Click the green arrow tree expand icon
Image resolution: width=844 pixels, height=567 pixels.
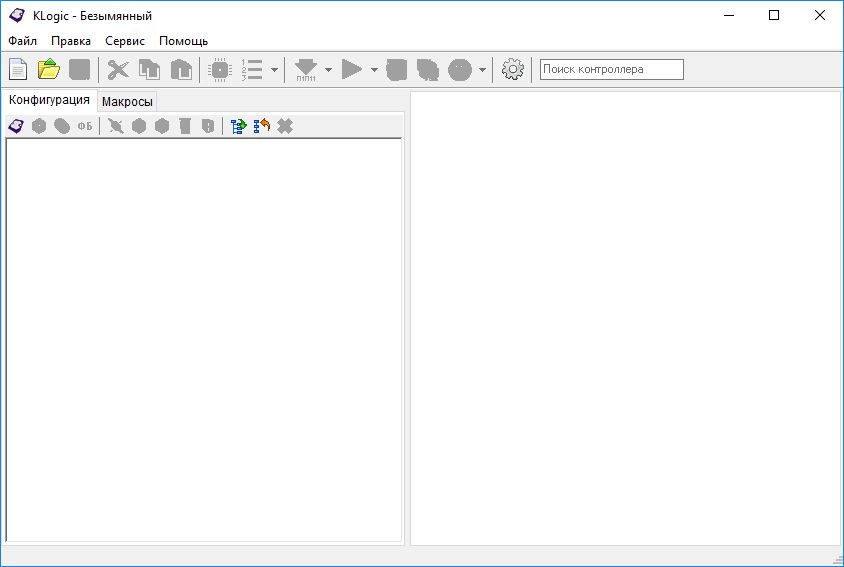coord(238,126)
